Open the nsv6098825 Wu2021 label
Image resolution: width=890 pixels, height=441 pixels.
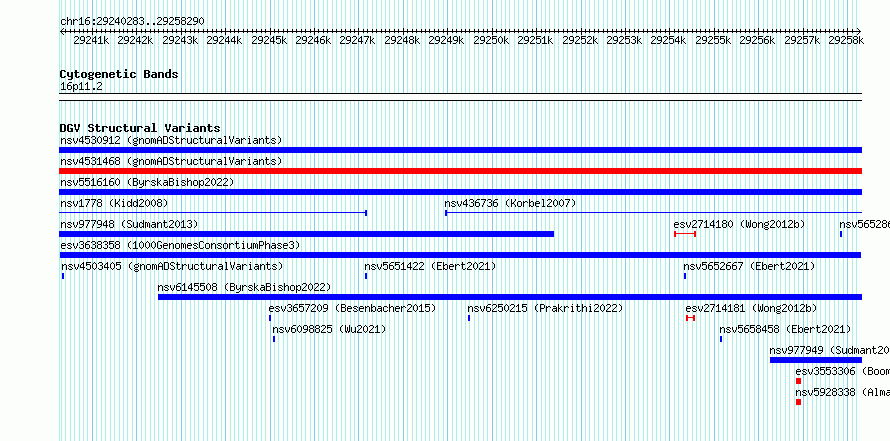(329, 329)
